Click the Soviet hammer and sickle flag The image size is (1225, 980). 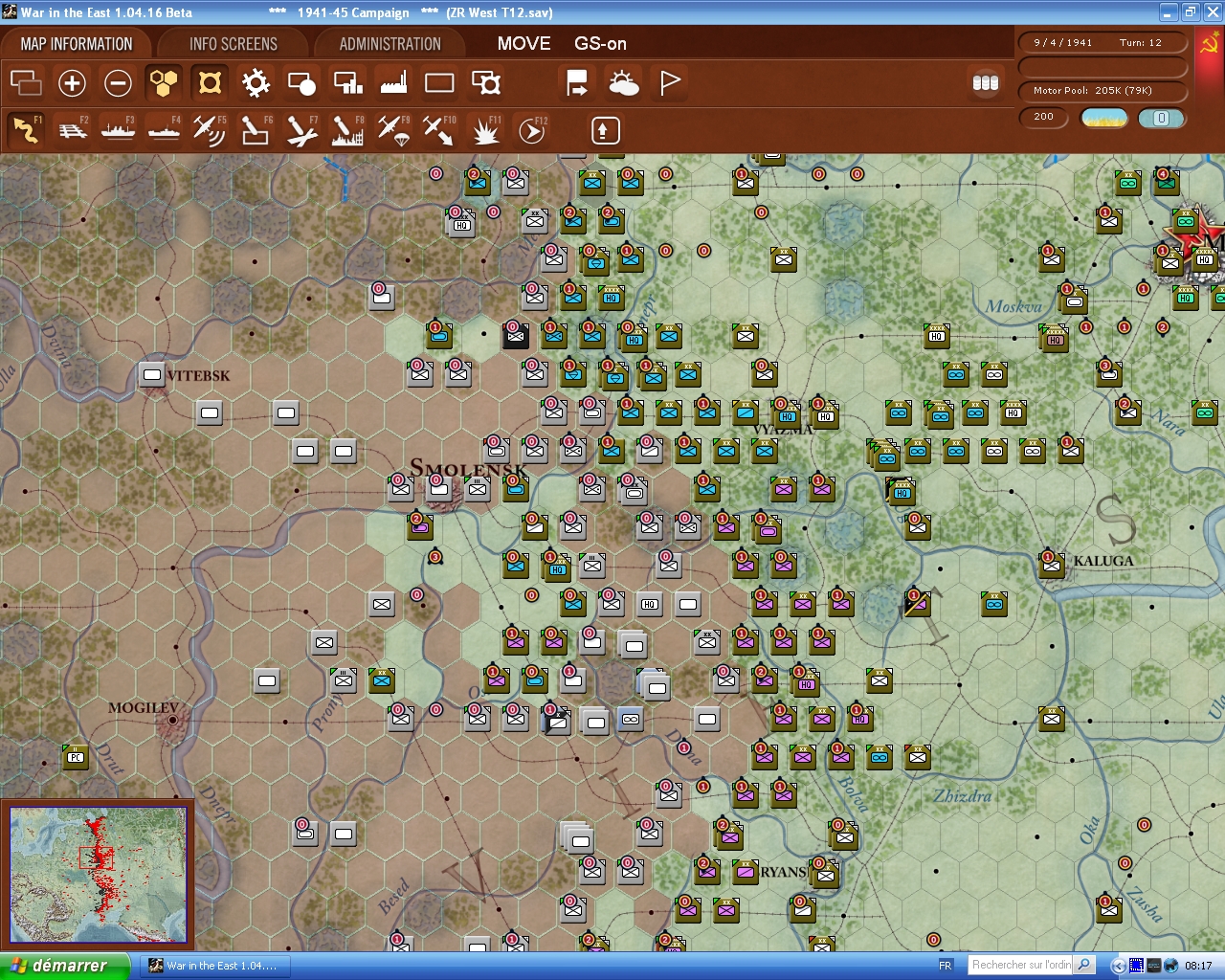(x=1210, y=44)
